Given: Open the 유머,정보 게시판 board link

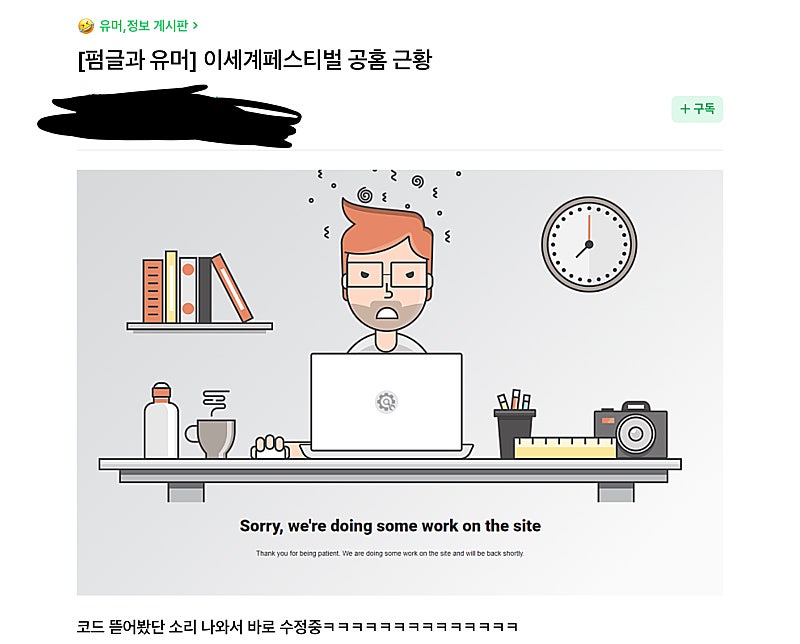Looking at the screenshot, I should [x=143, y=26].
